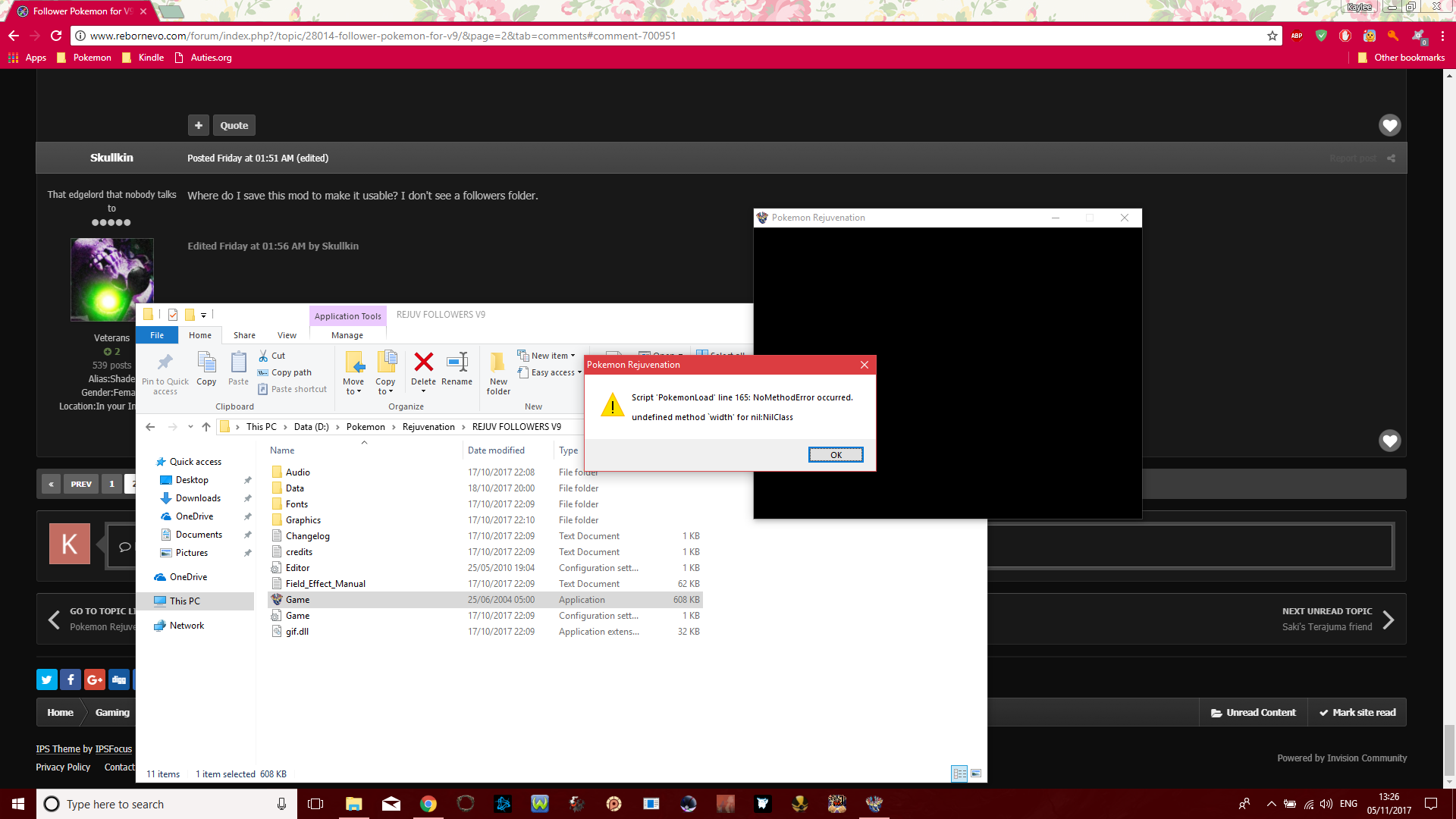Click Pokemon in the address breadcrumb
This screenshot has height=819, width=1456.
click(x=366, y=427)
